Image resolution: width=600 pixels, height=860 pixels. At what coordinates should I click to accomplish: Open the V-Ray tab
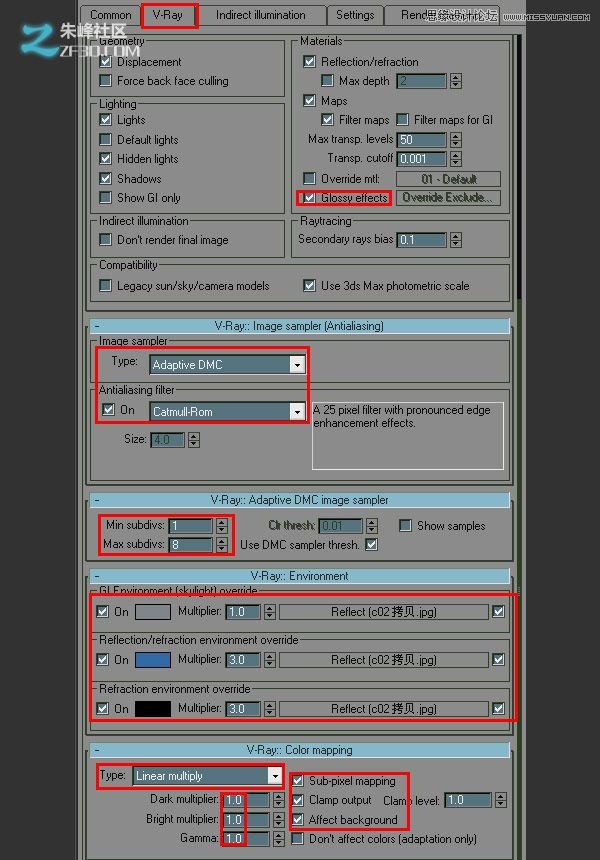click(168, 15)
